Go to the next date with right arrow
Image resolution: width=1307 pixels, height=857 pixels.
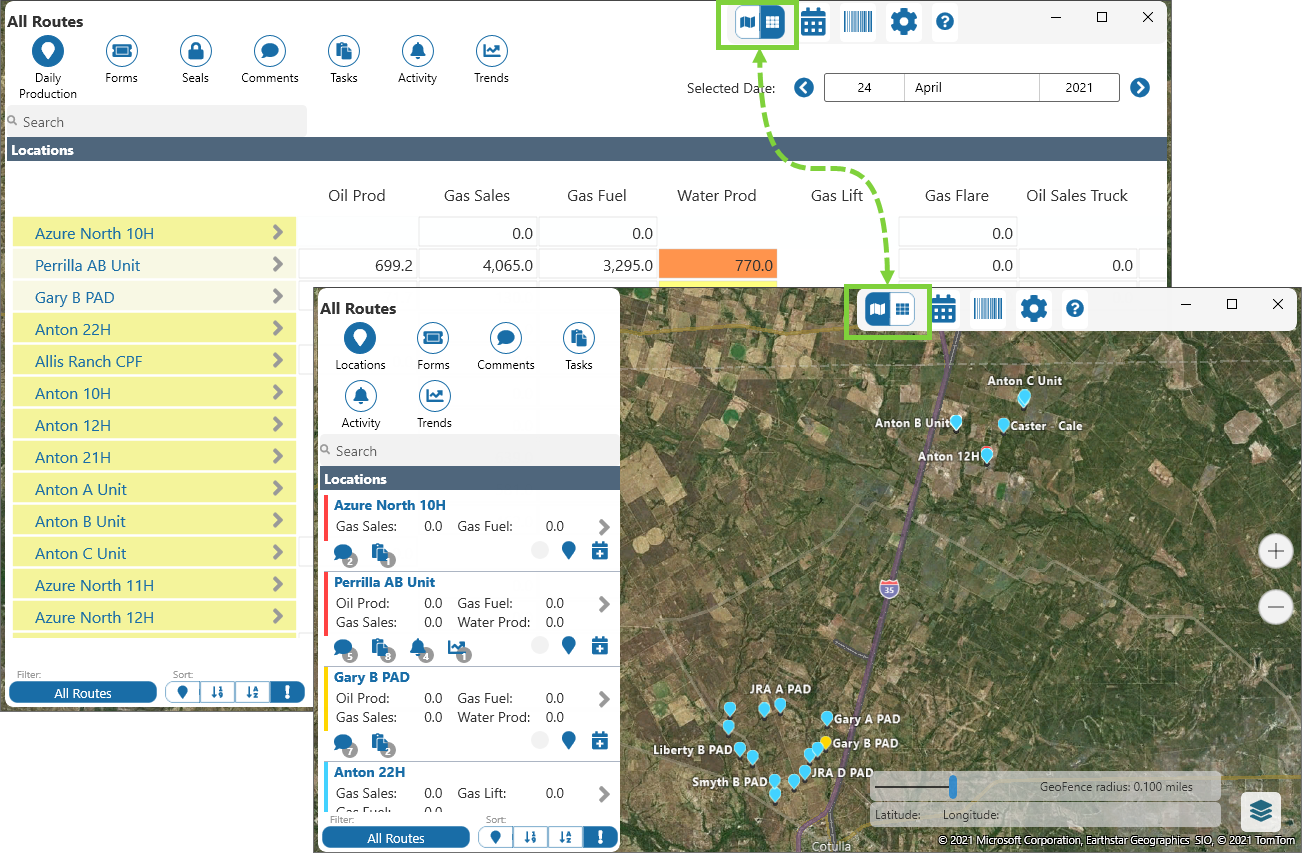1140,88
